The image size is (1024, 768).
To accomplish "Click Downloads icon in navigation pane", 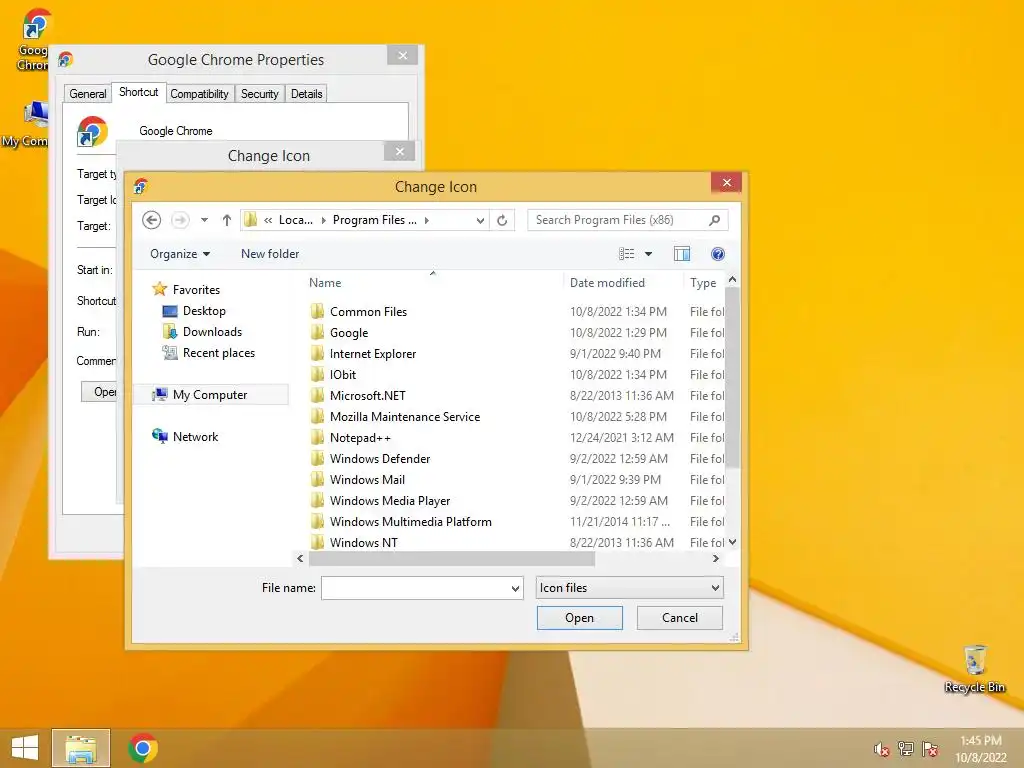I will 170,332.
